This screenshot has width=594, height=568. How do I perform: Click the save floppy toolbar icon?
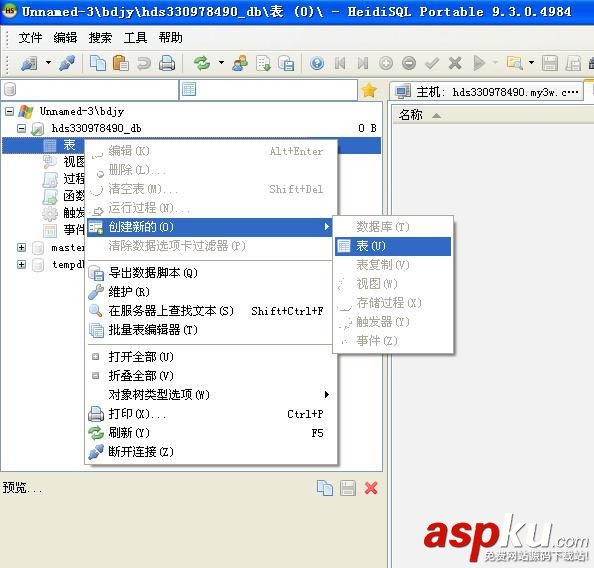(550, 63)
